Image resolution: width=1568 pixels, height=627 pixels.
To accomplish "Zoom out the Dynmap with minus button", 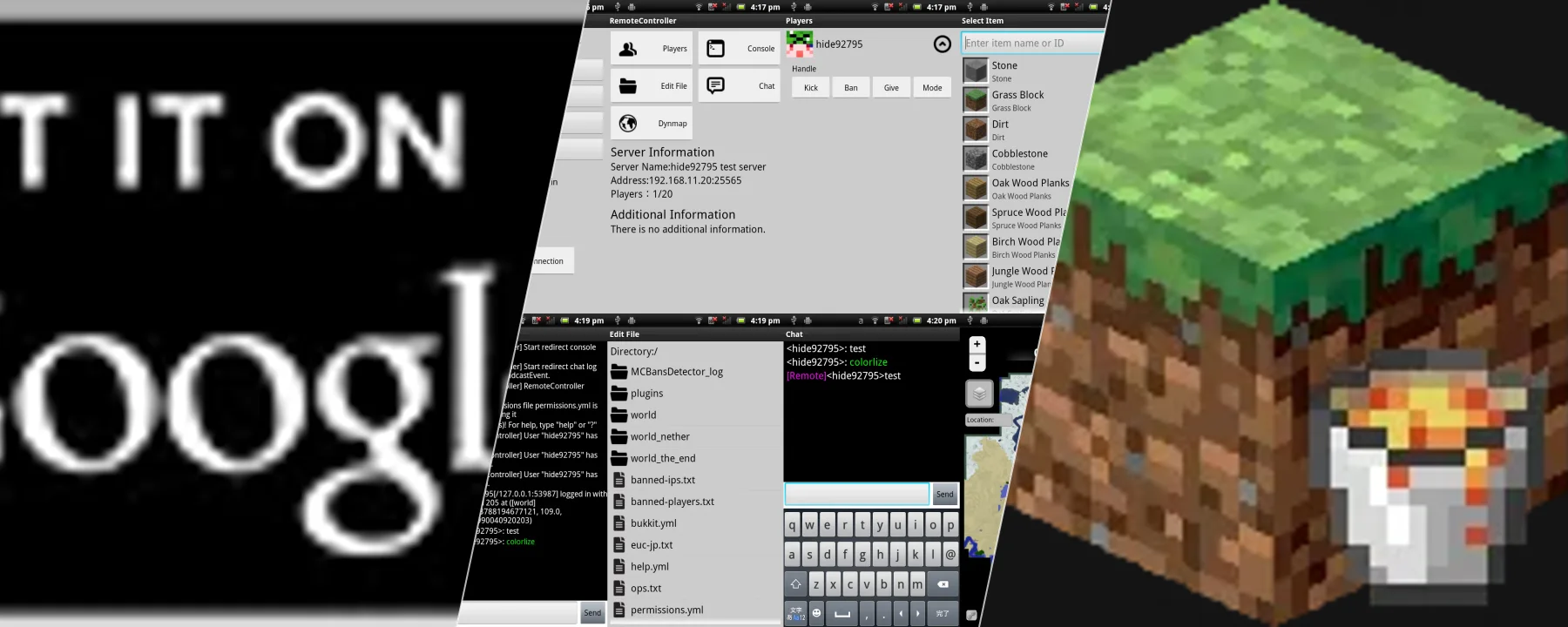I will pyautogui.click(x=977, y=362).
